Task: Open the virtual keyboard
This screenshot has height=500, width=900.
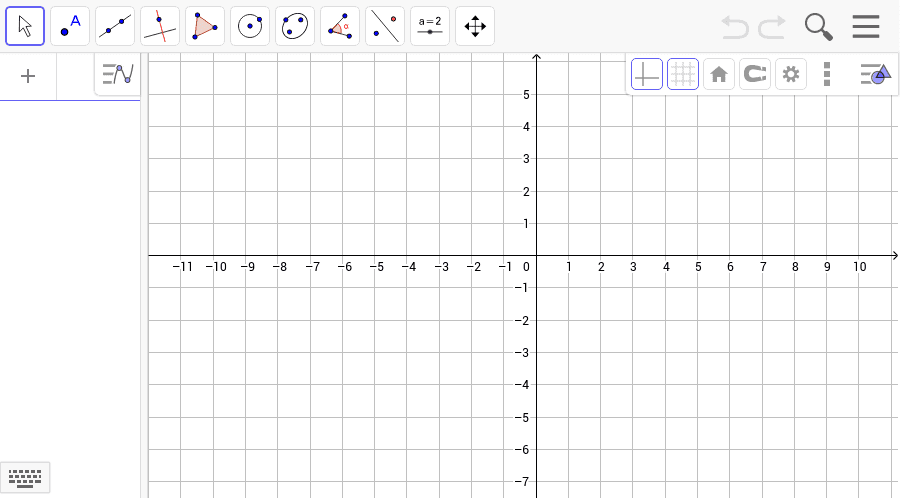Action: (25, 478)
